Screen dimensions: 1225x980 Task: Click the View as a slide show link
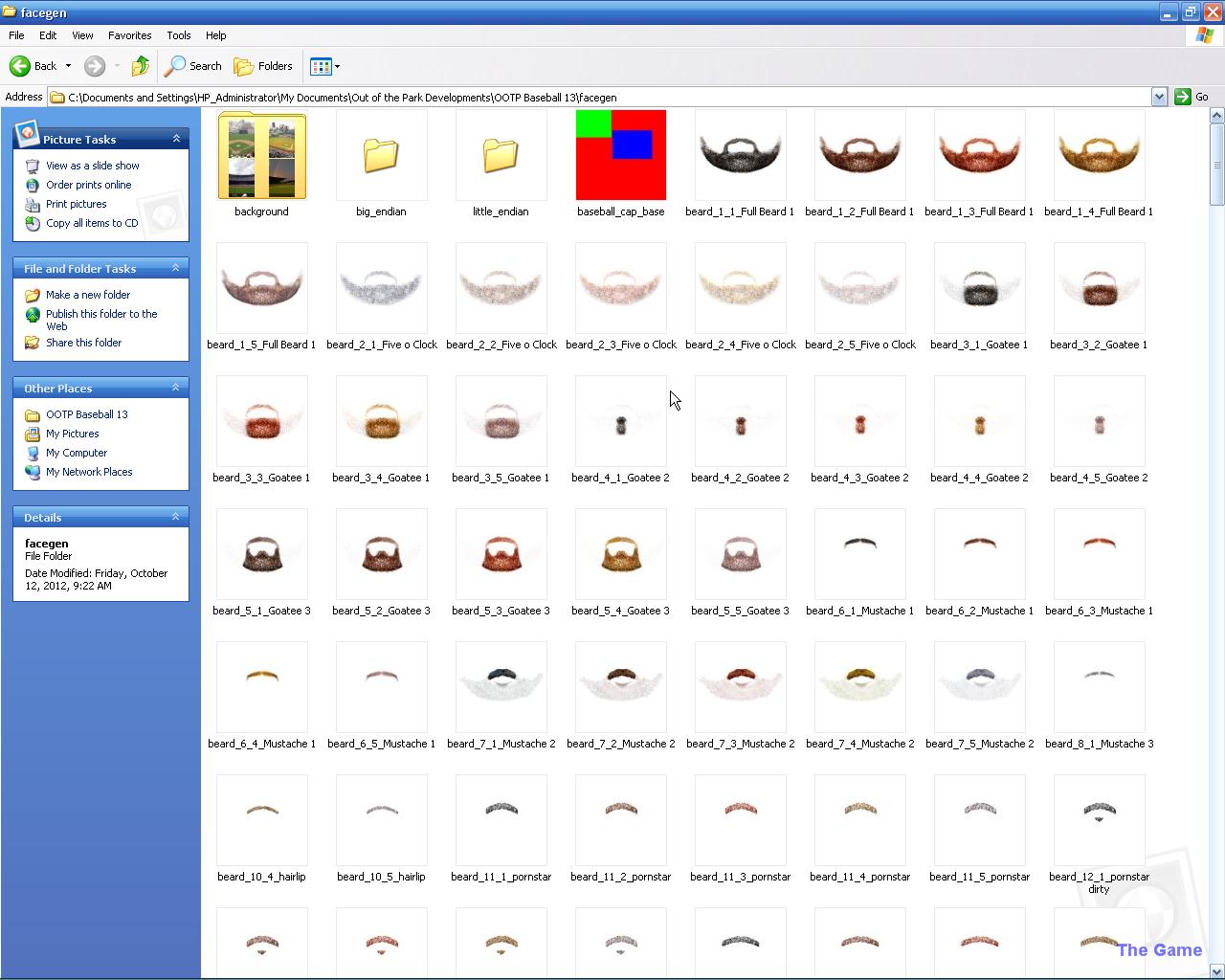tap(93, 166)
